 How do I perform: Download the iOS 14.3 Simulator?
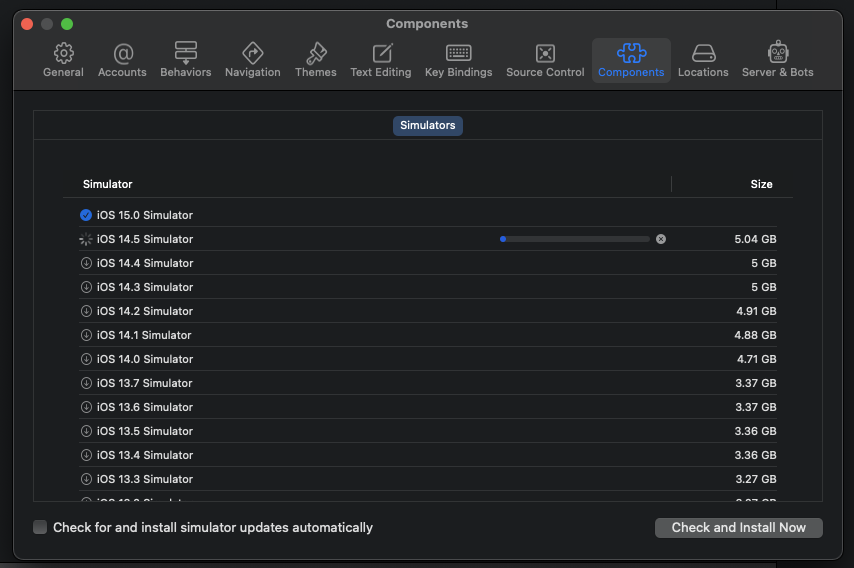[x=86, y=287]
